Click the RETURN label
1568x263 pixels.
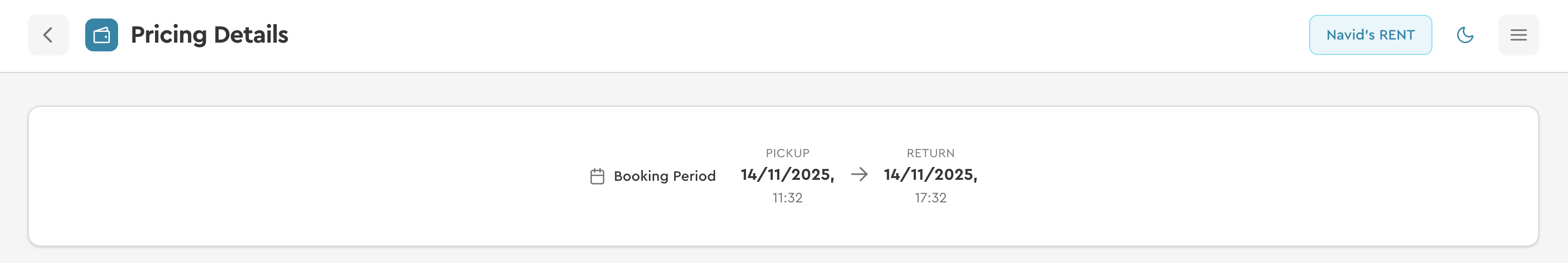930,154
